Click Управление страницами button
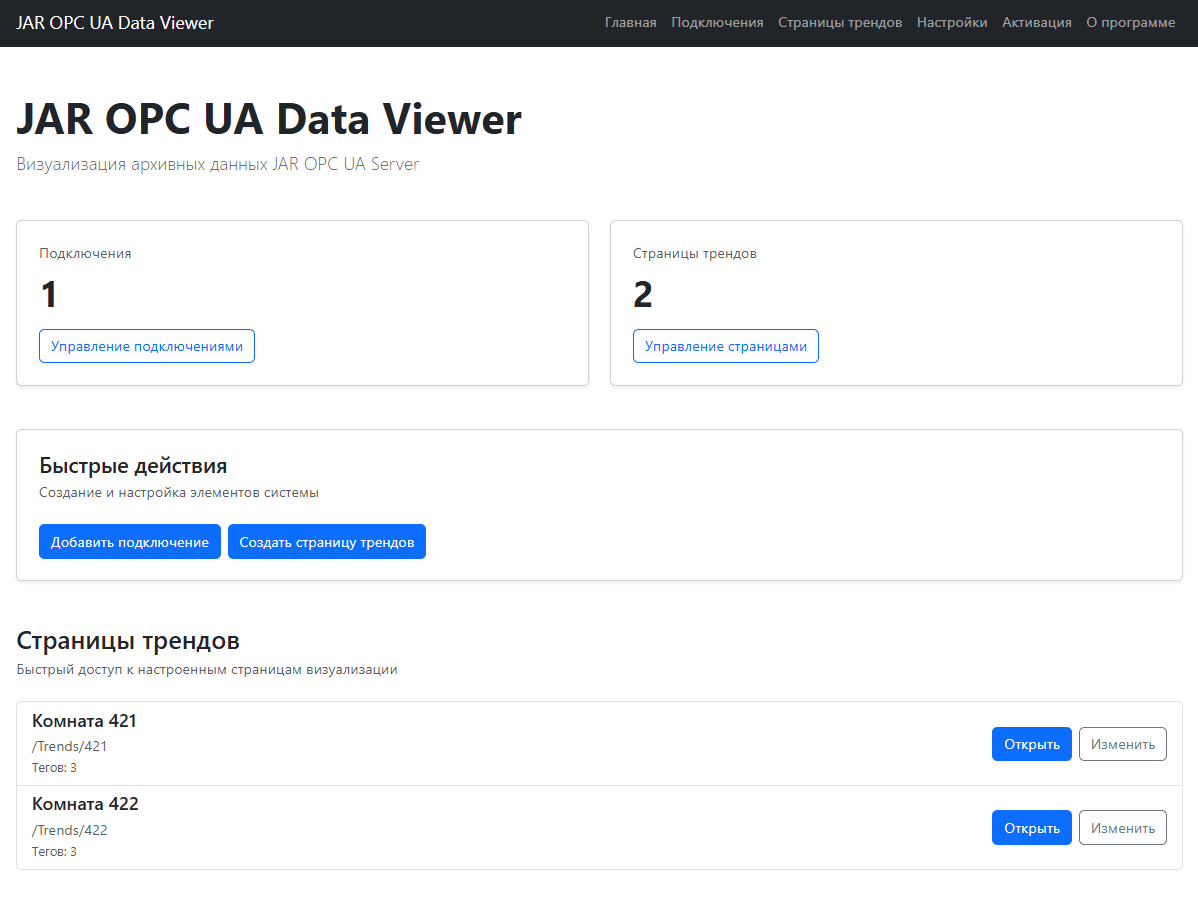The image size is (1198, 909). click(x=726, y=346)
